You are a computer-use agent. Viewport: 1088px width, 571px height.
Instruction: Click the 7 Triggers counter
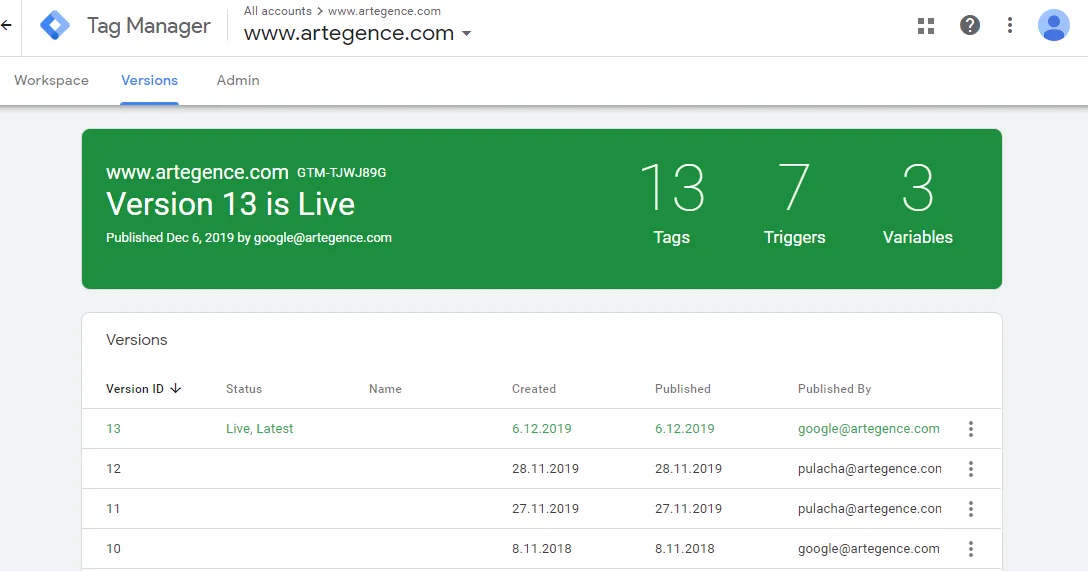tap(794, 203)
